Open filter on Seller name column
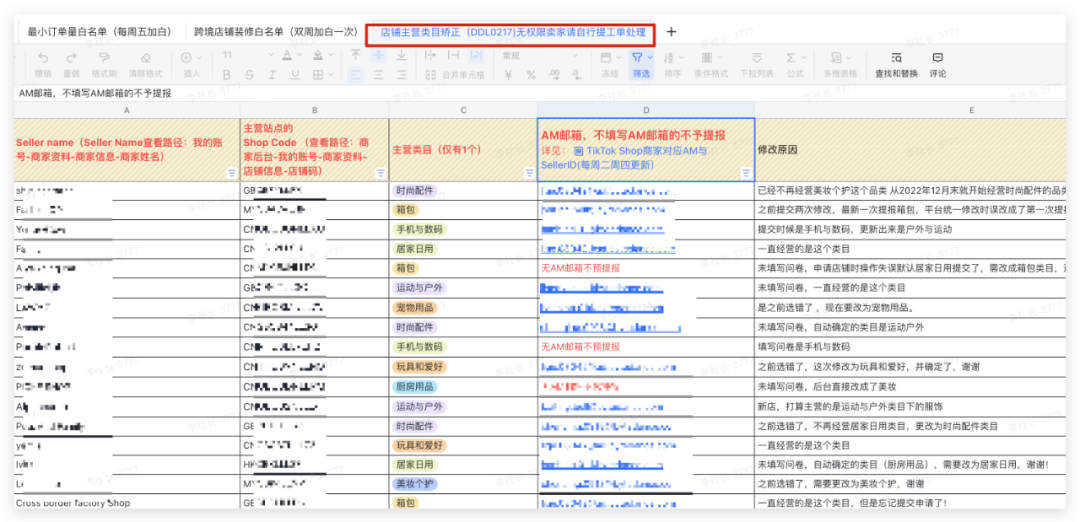 click(x=231, y=174)
